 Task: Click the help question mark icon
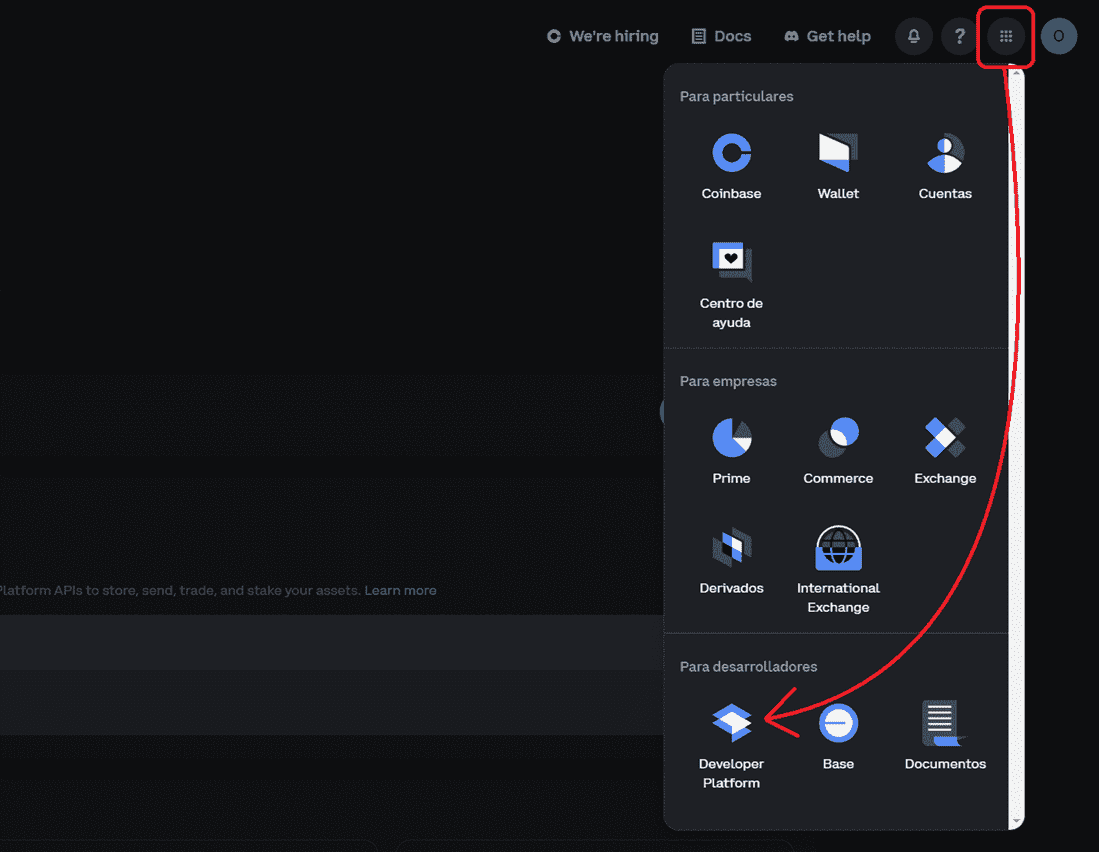coord(958,36)
